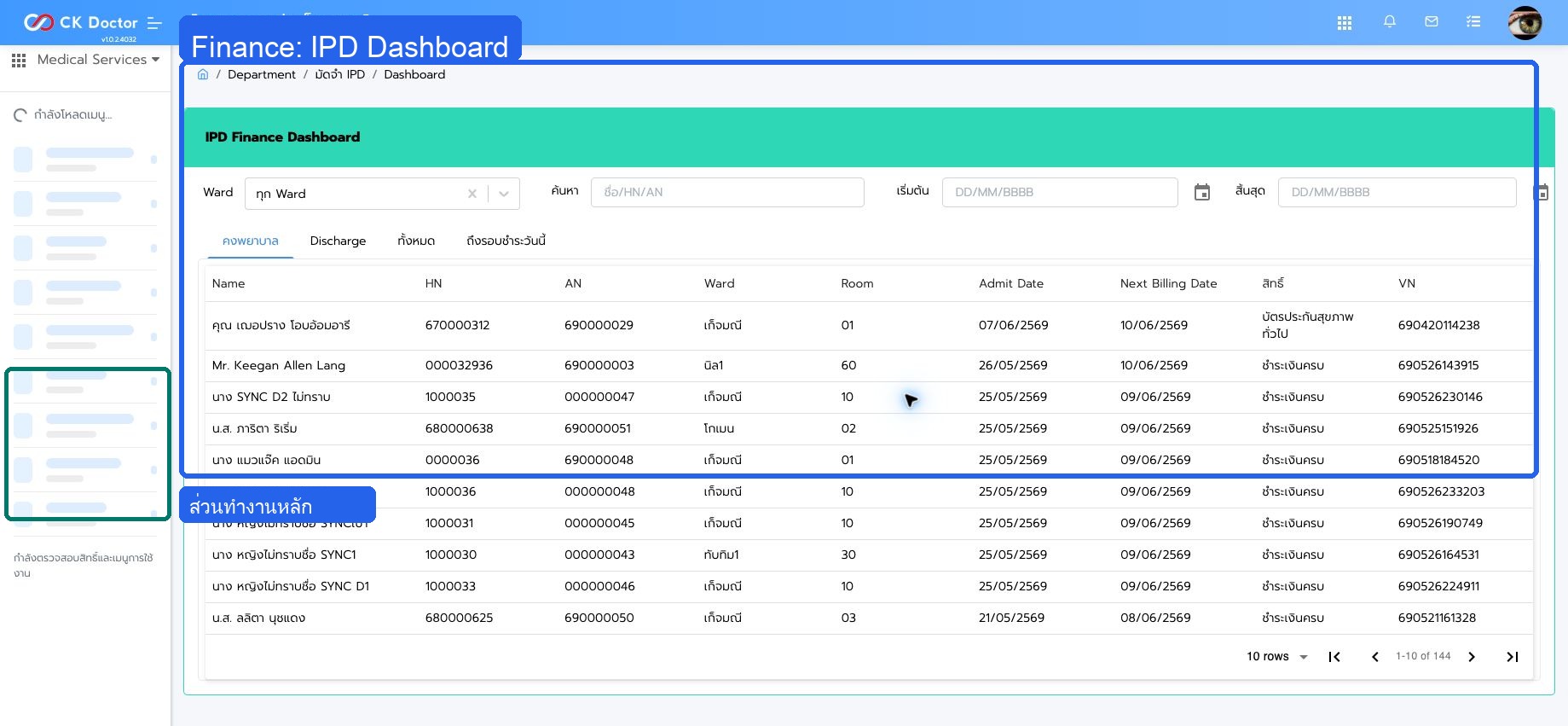Click VN 690526230146 cell
Viewport: 1568px width, 726px height.
(x=1440, y=397)
